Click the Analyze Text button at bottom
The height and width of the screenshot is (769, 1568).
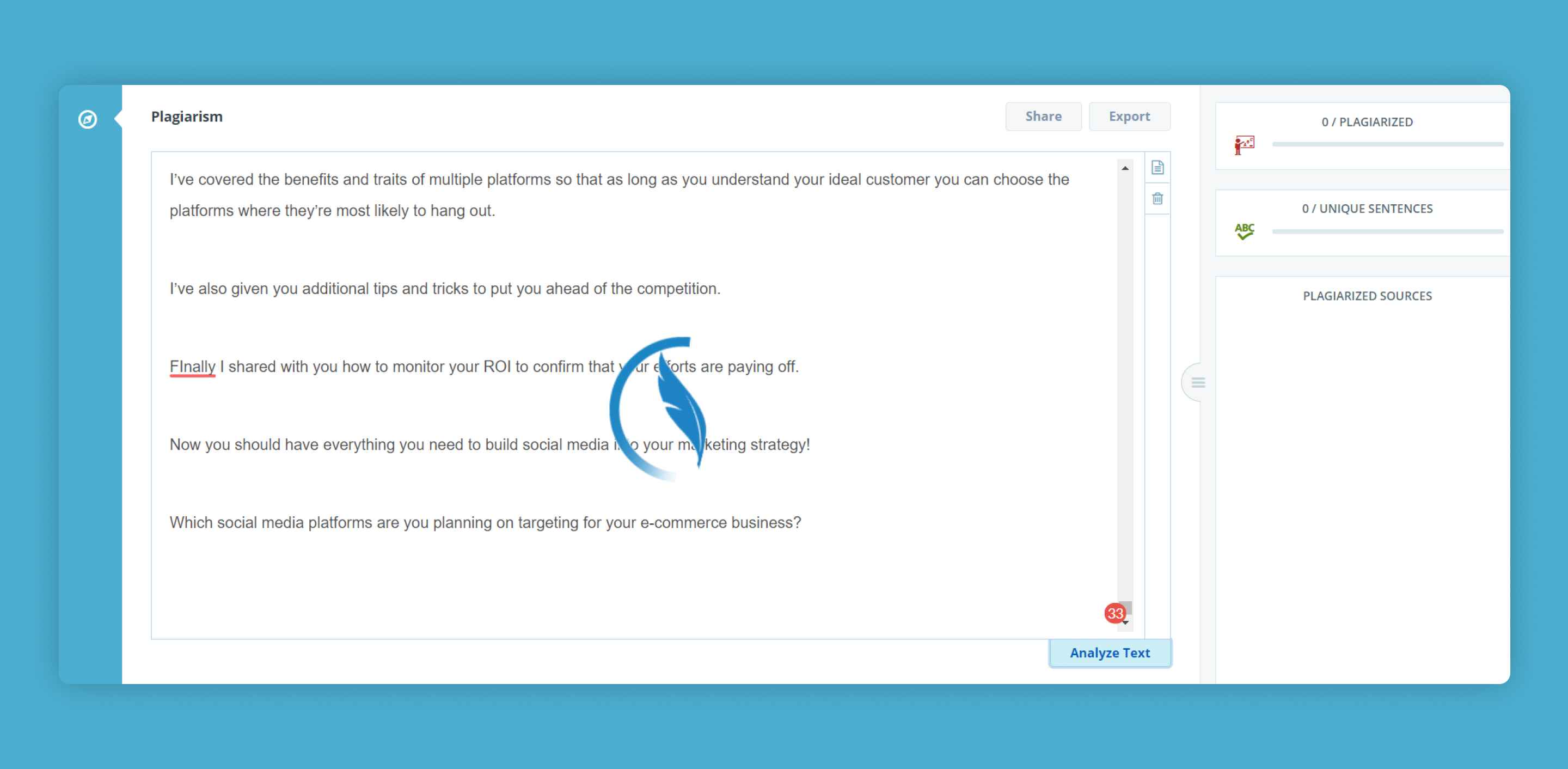pos(1109,652)
